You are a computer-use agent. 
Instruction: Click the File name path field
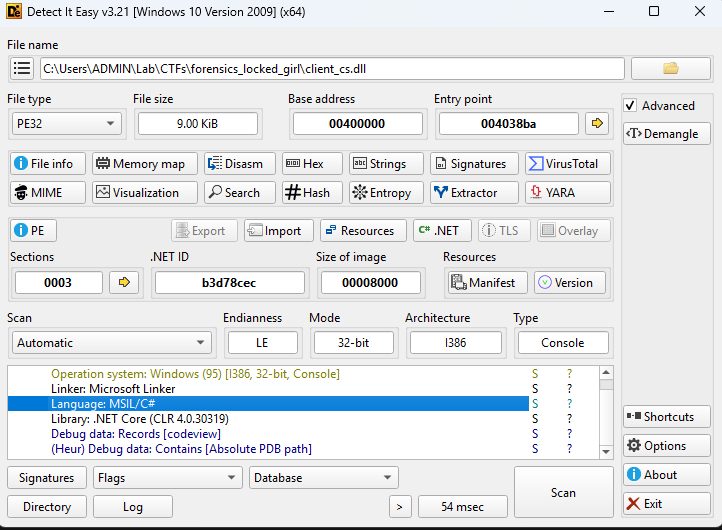pos(332,69)
